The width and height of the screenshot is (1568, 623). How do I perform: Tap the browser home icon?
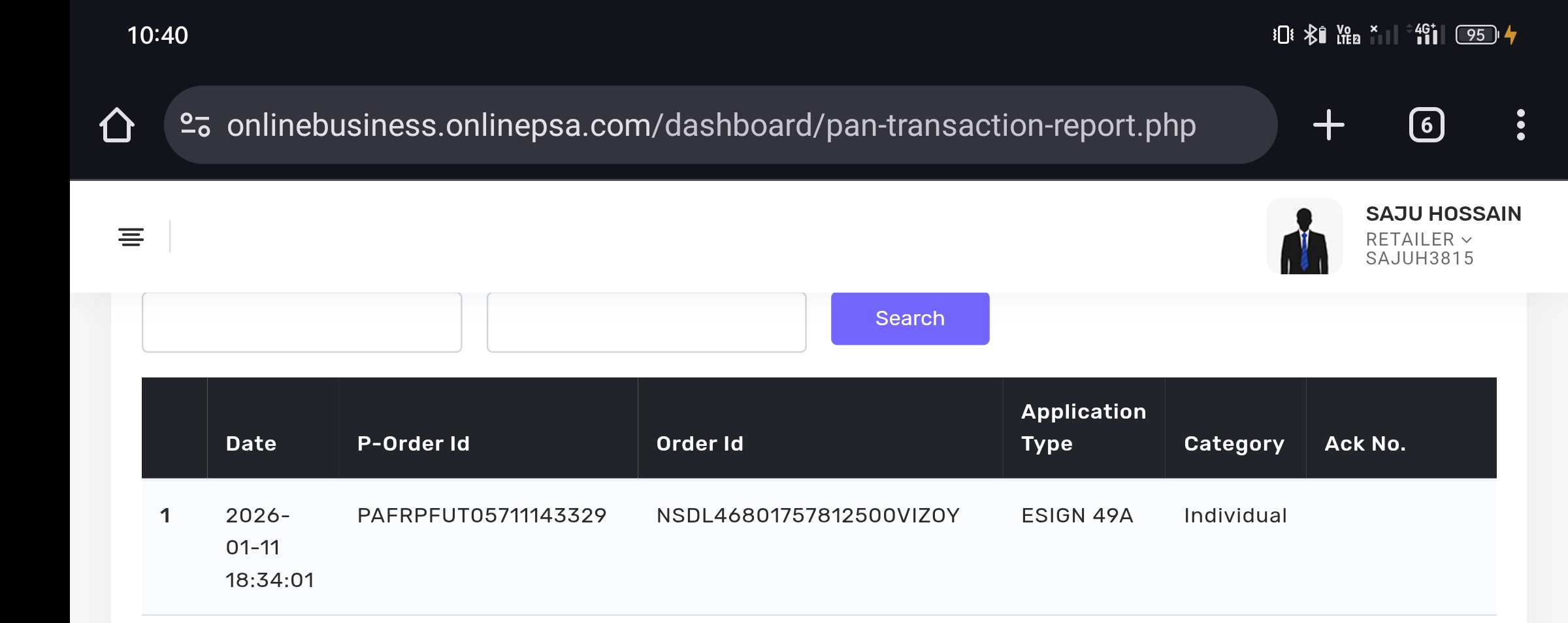pyautogui.click(x=117, y=125)
